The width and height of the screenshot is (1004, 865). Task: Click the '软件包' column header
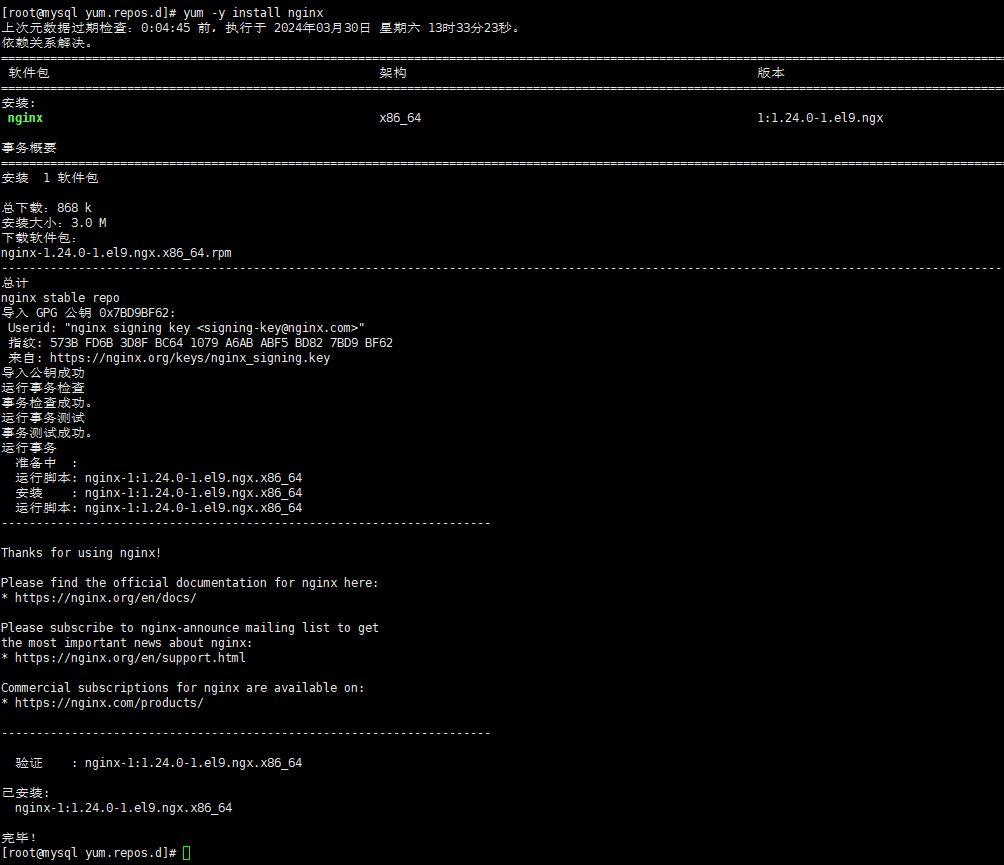pos(29,73)
